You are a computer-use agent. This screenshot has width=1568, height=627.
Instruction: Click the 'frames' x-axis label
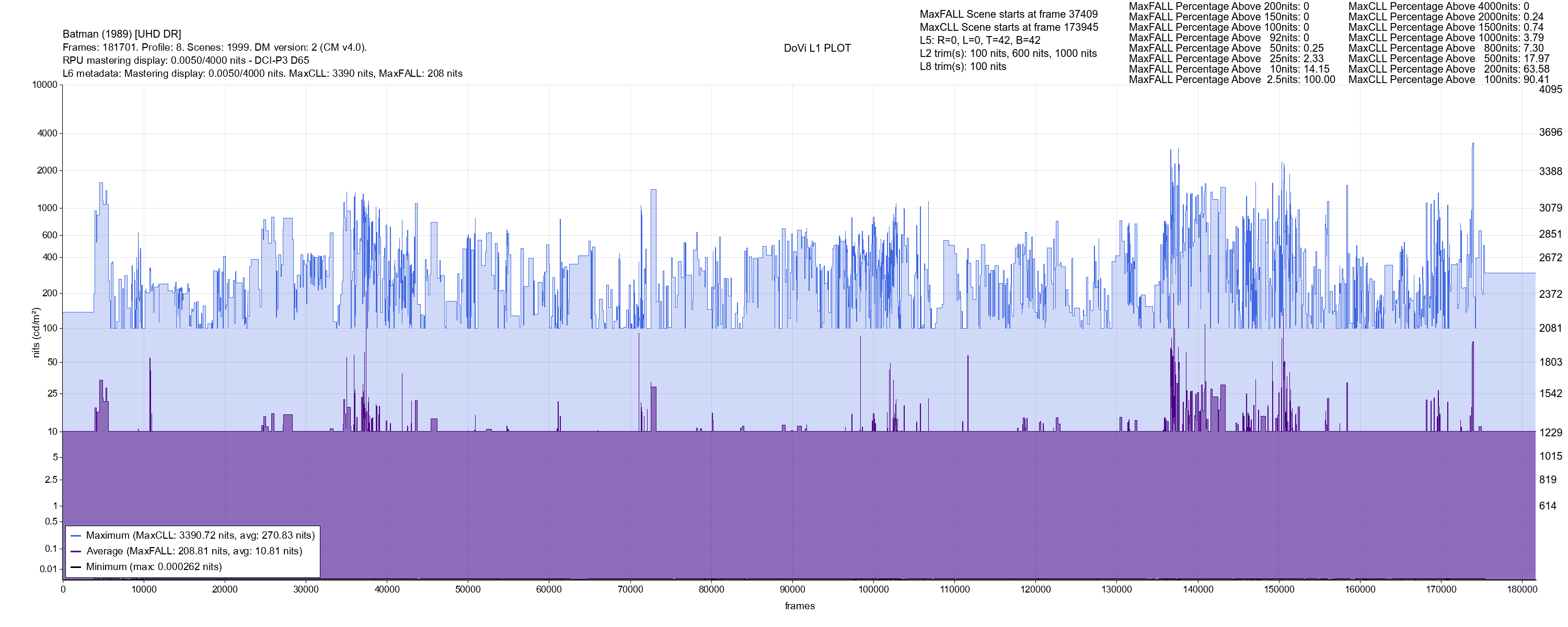coord(799,606)
